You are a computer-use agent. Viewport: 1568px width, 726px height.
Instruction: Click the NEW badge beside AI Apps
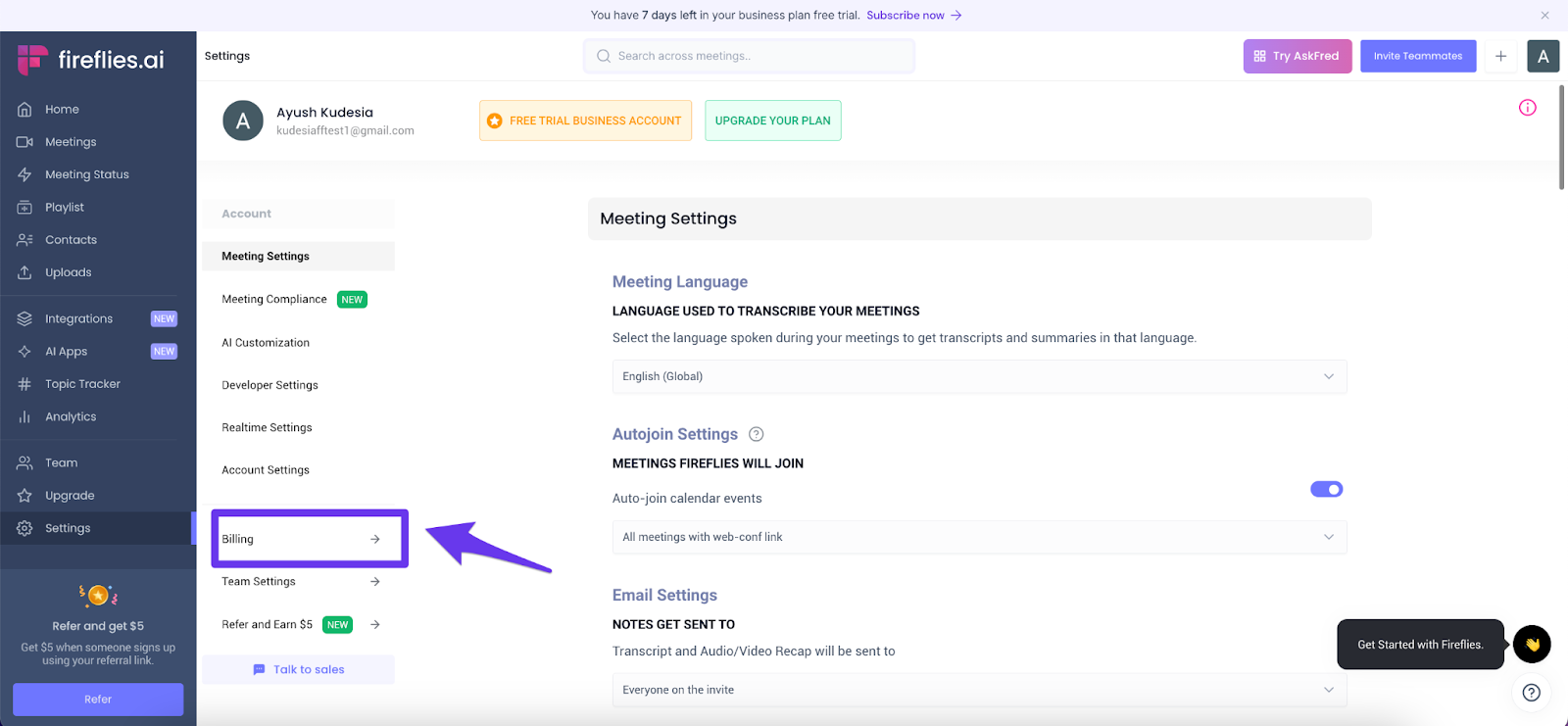164,351
